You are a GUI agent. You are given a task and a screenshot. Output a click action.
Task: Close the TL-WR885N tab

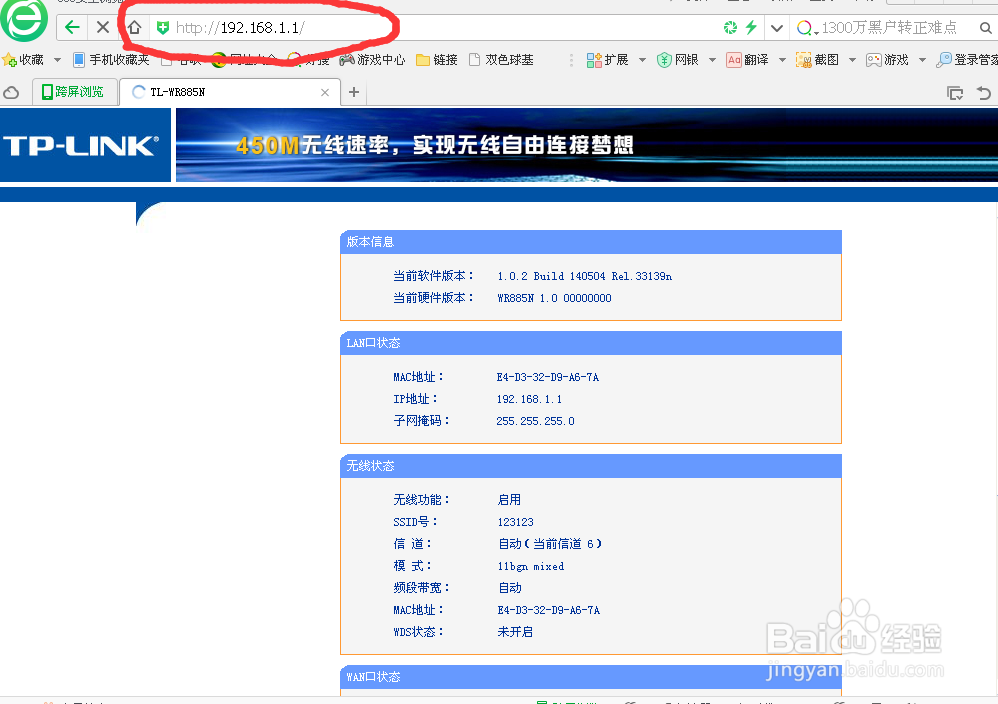pyautogui.click(x=325, y=92)
